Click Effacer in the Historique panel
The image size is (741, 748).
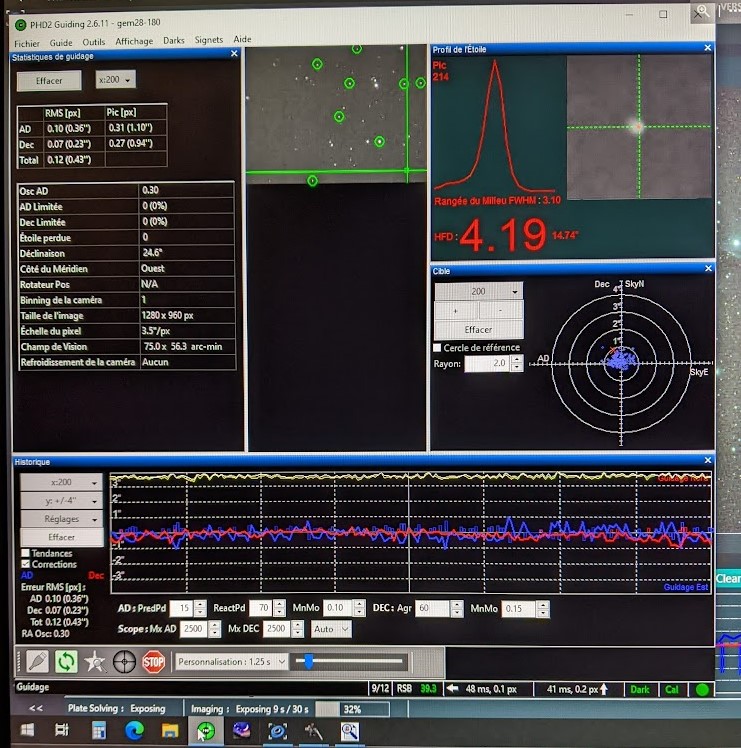(x=61, y=537)
